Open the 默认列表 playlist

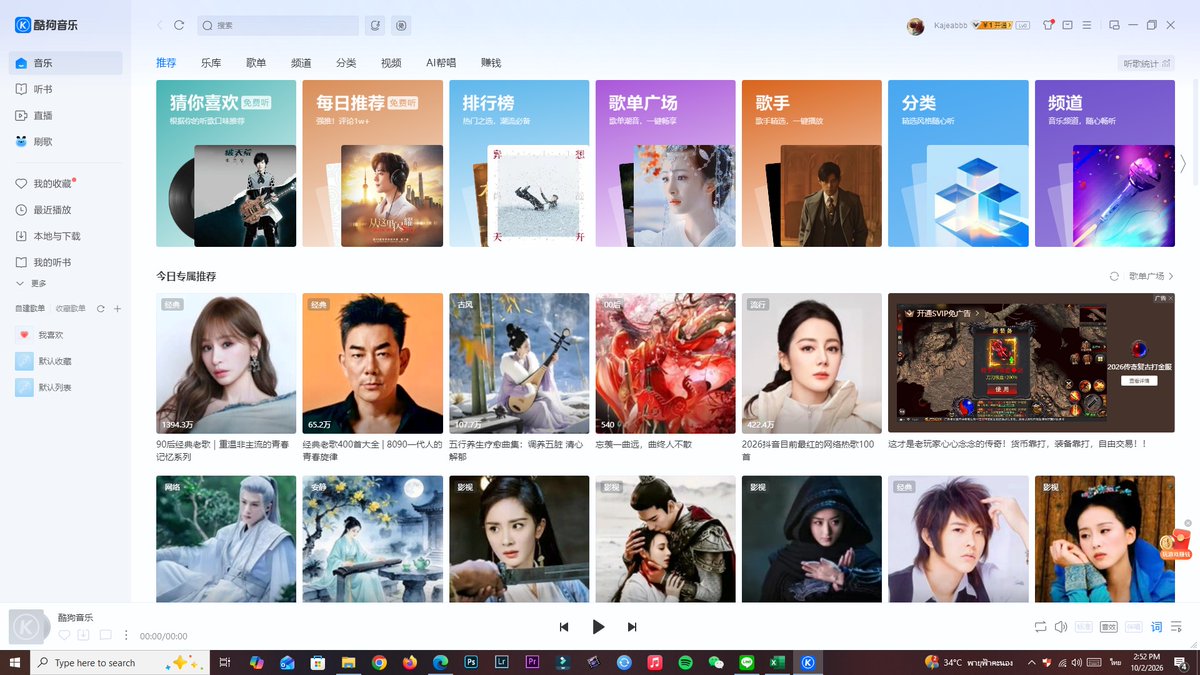coord(66,387)
